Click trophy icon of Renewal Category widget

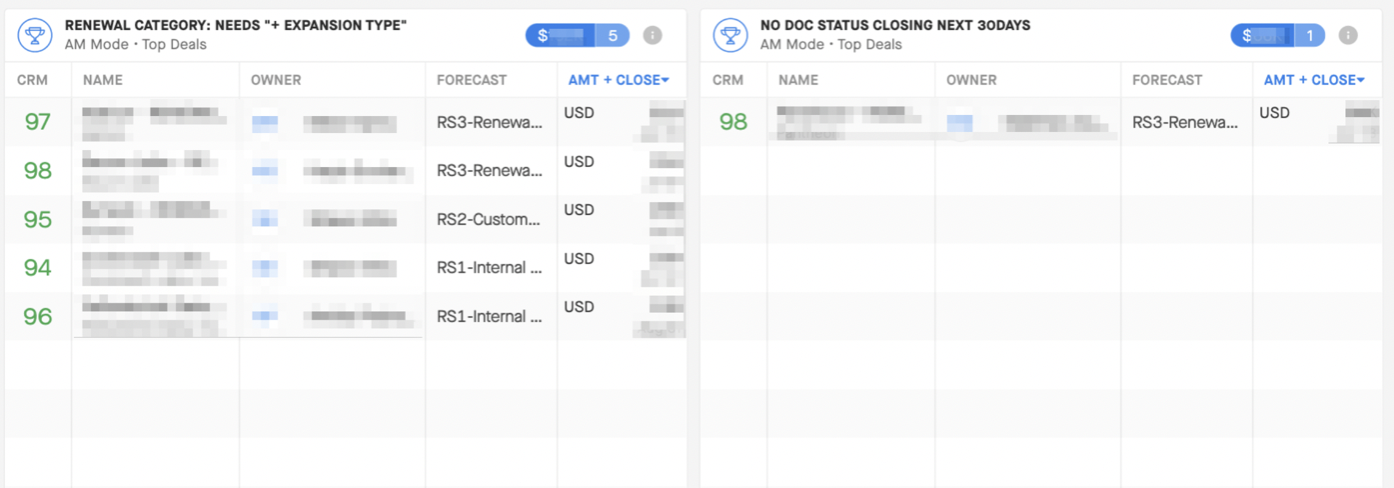[x=36, y=35]
